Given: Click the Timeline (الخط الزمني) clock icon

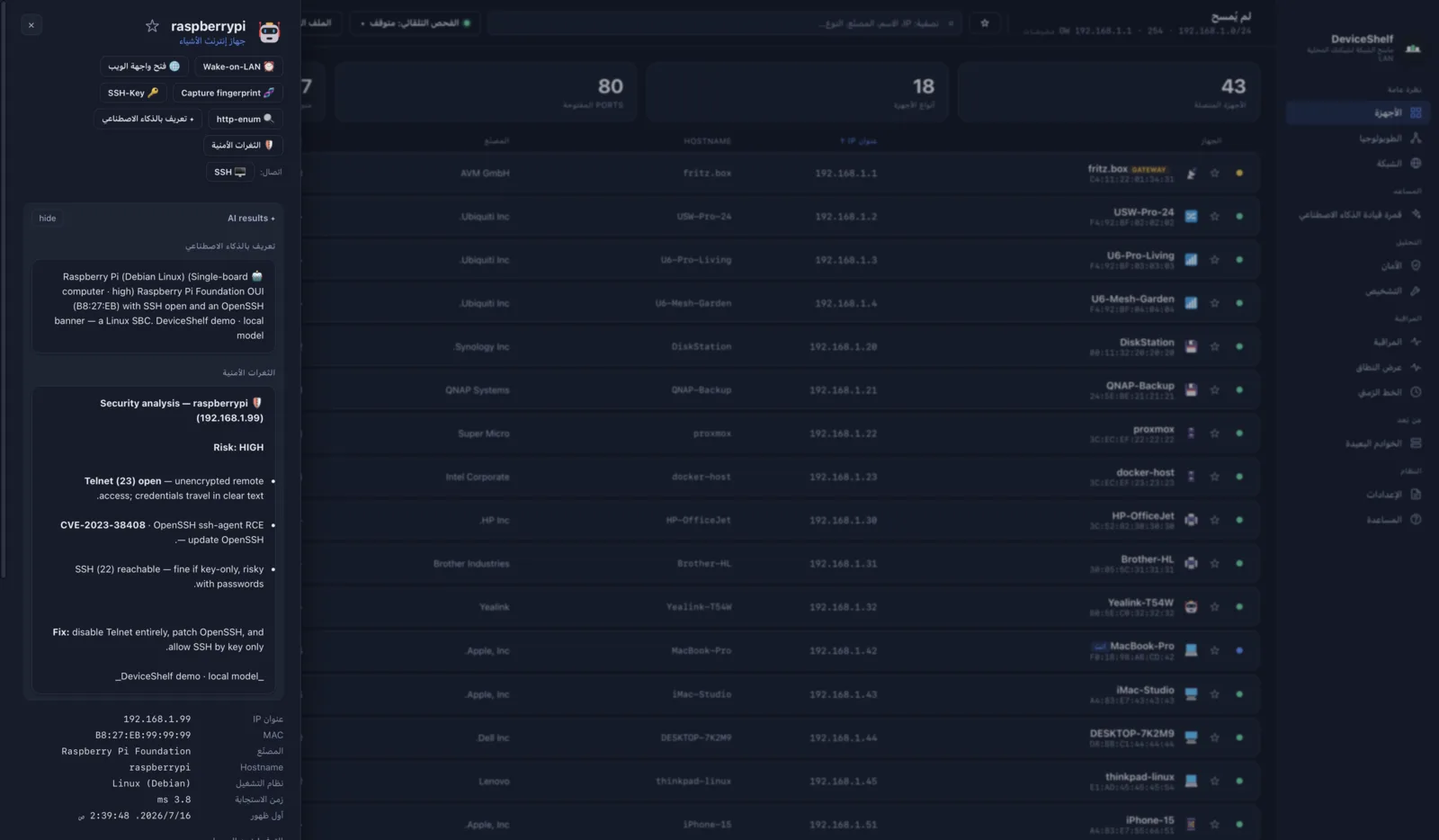Looking at the screenshot, I should (x=1416, y=392).
